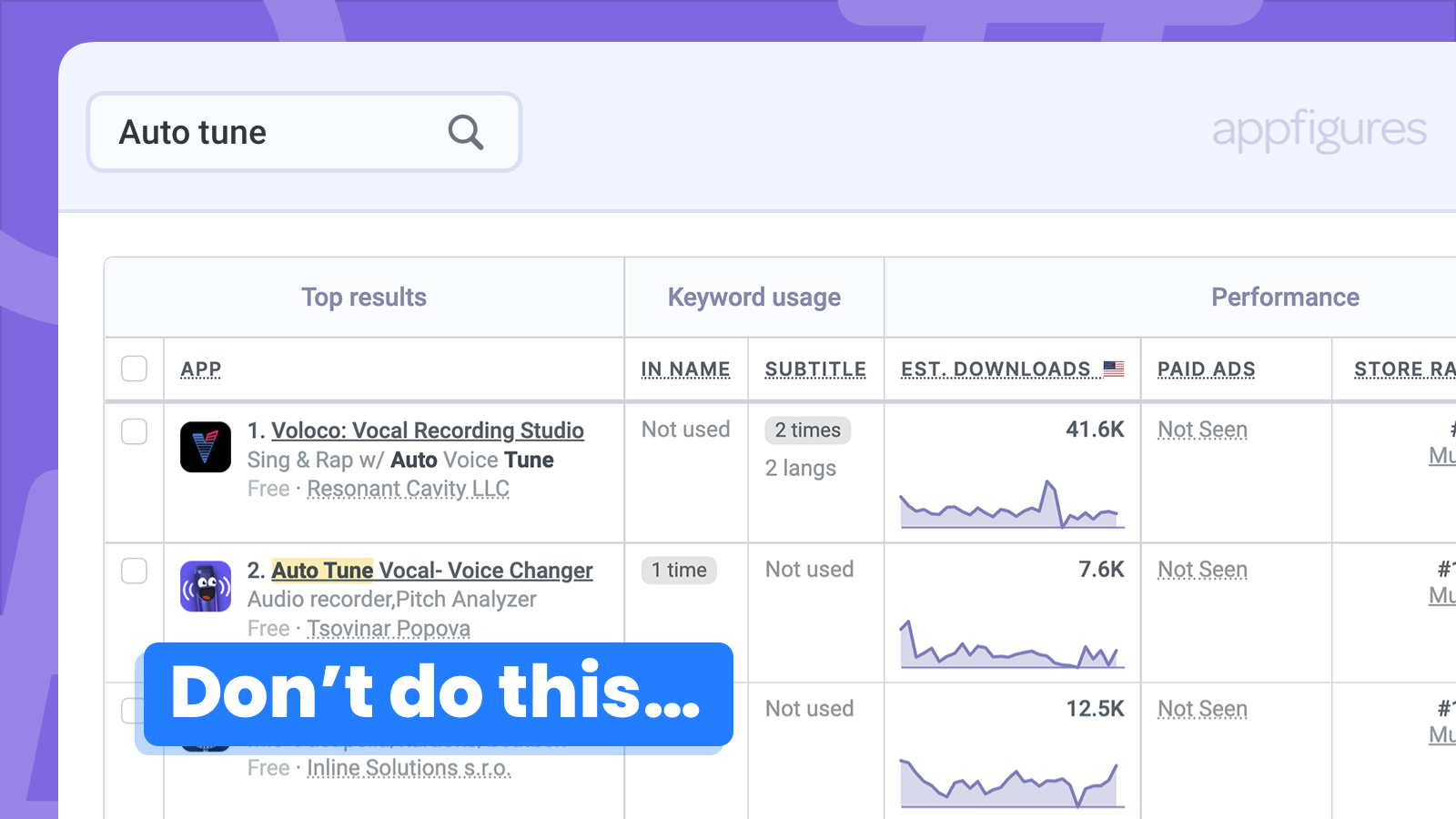Click Not used subtitle in Auto Tune Vocal row
The height and width of the screenshot is (819, 1456).
(809, 570)
